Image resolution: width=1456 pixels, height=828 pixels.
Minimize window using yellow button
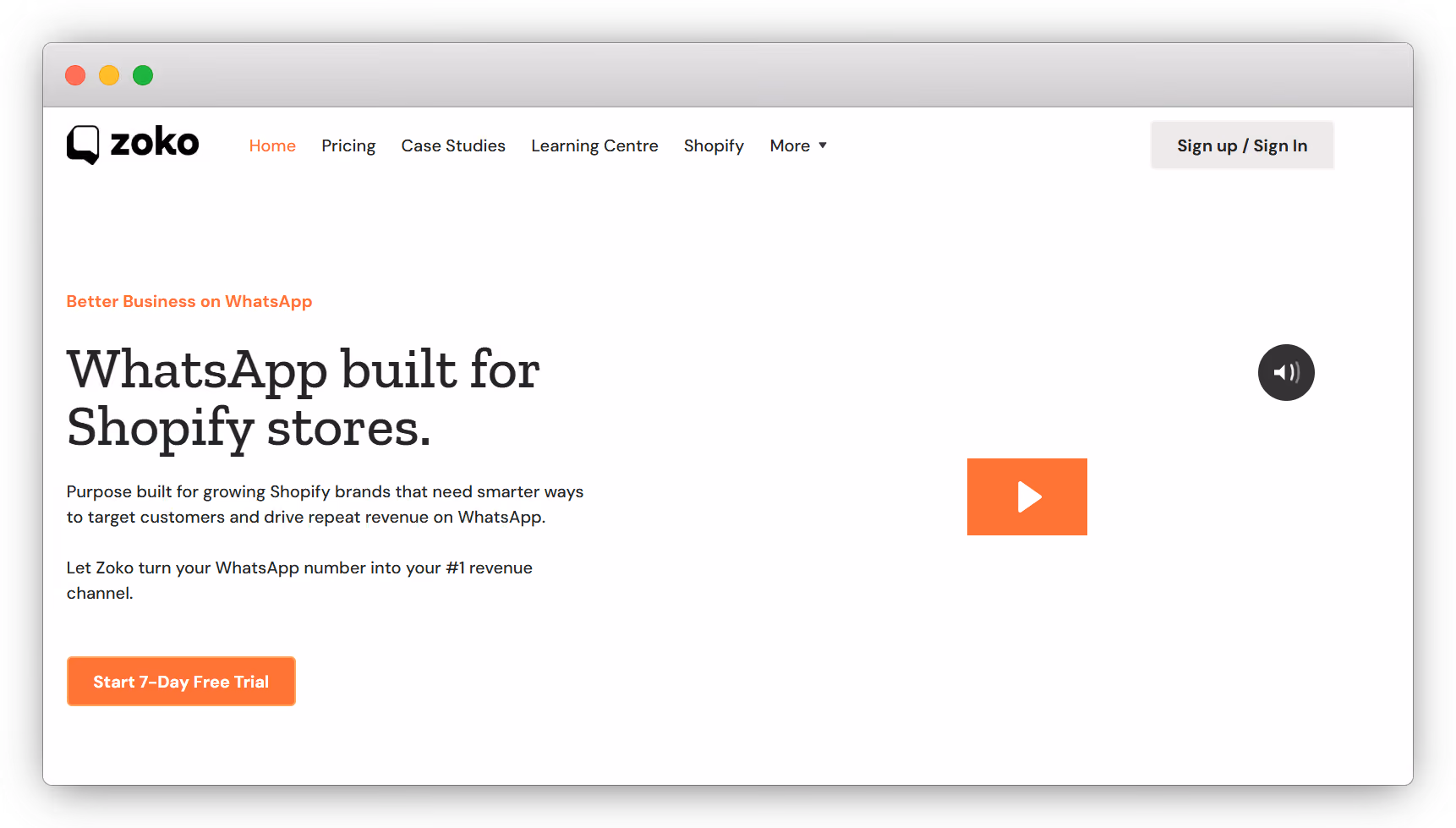click(109, 75)
